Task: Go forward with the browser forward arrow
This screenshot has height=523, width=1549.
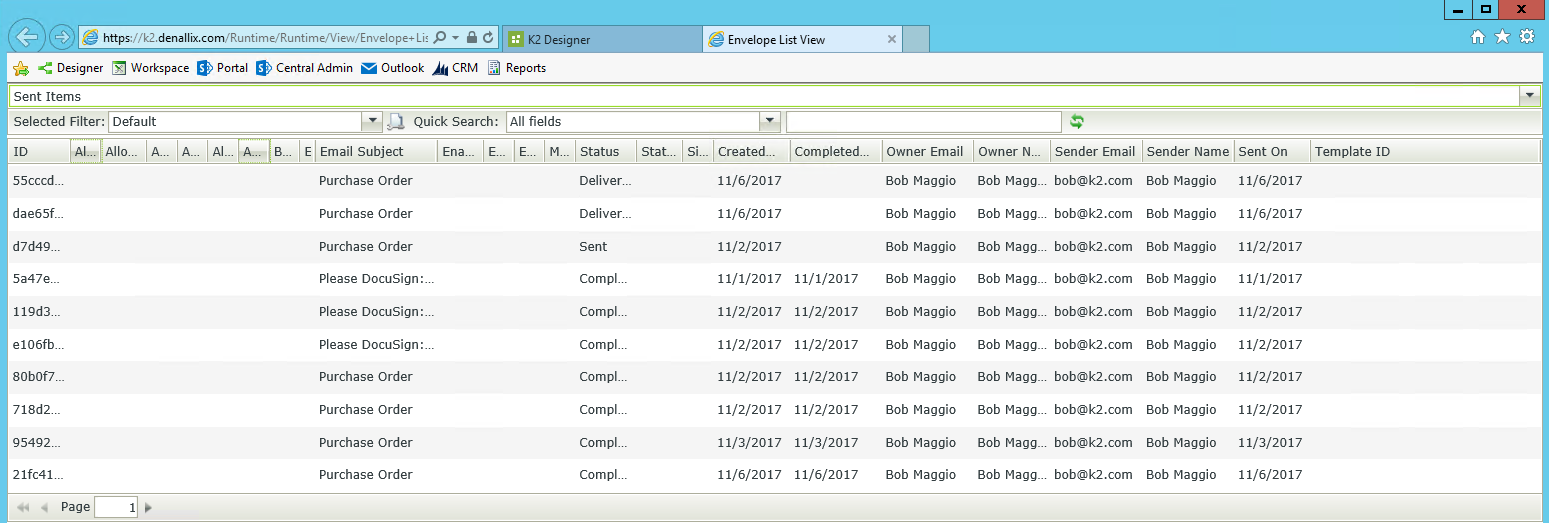Action: (61, 37)
